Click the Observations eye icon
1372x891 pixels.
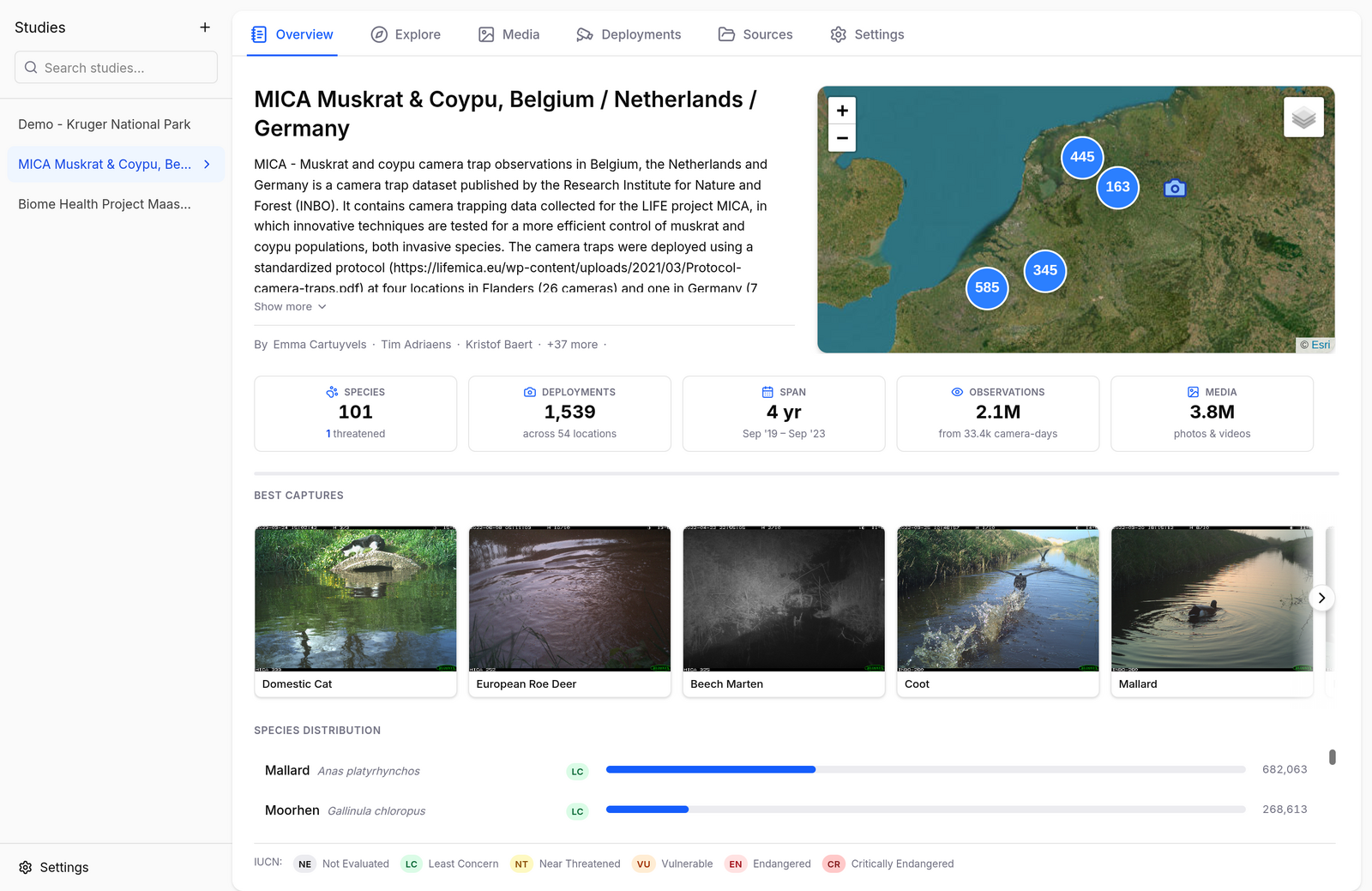point(957,392)
